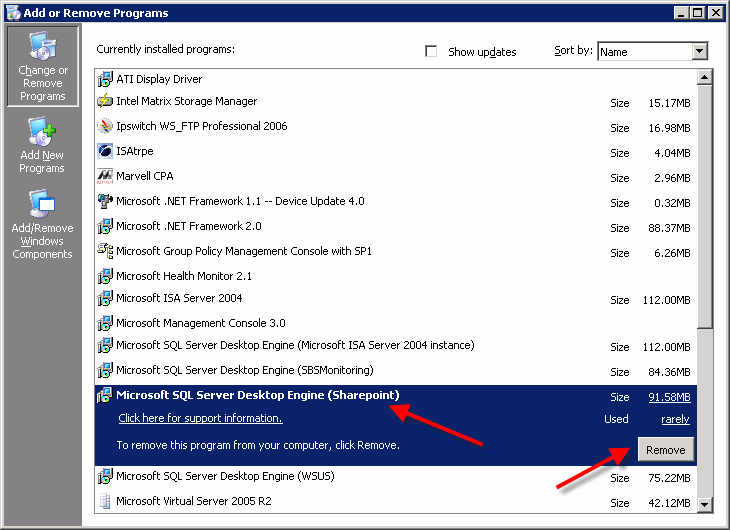Click the Microsoft Virtual Server 2005 R2 icon
Image resolution: width=730 pixels, height=530 pixels.
[105, 501]
